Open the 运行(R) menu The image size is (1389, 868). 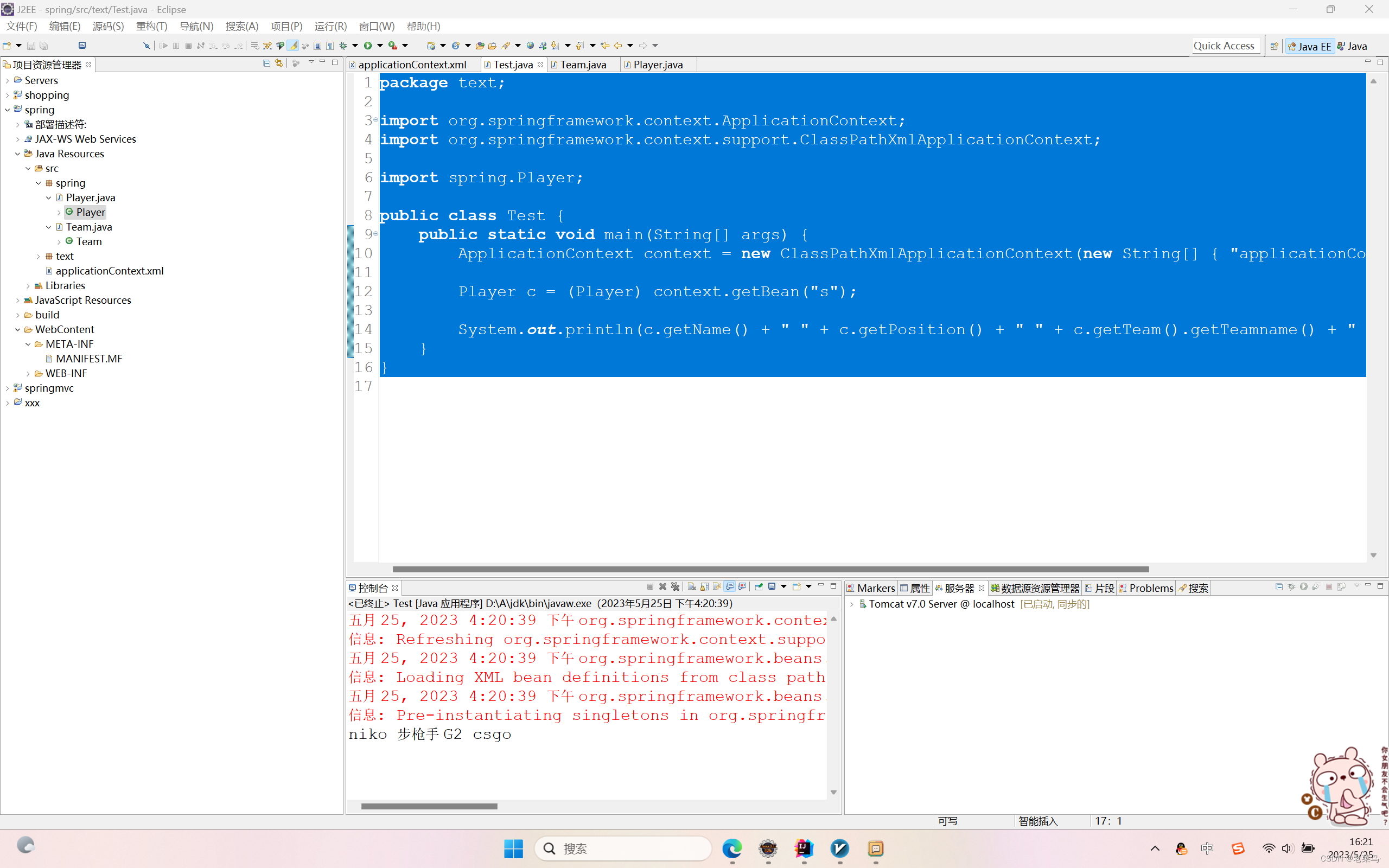330,27
